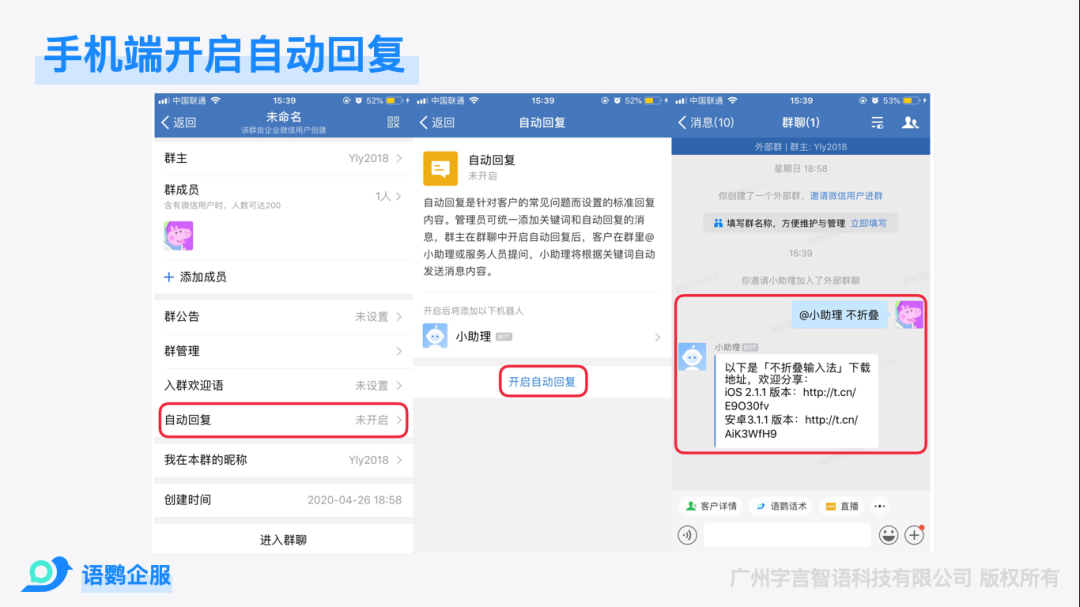This screenshot has width=1080, height=607.
Task: Return to 消息(10) list
Action: [x=705, y=122]
